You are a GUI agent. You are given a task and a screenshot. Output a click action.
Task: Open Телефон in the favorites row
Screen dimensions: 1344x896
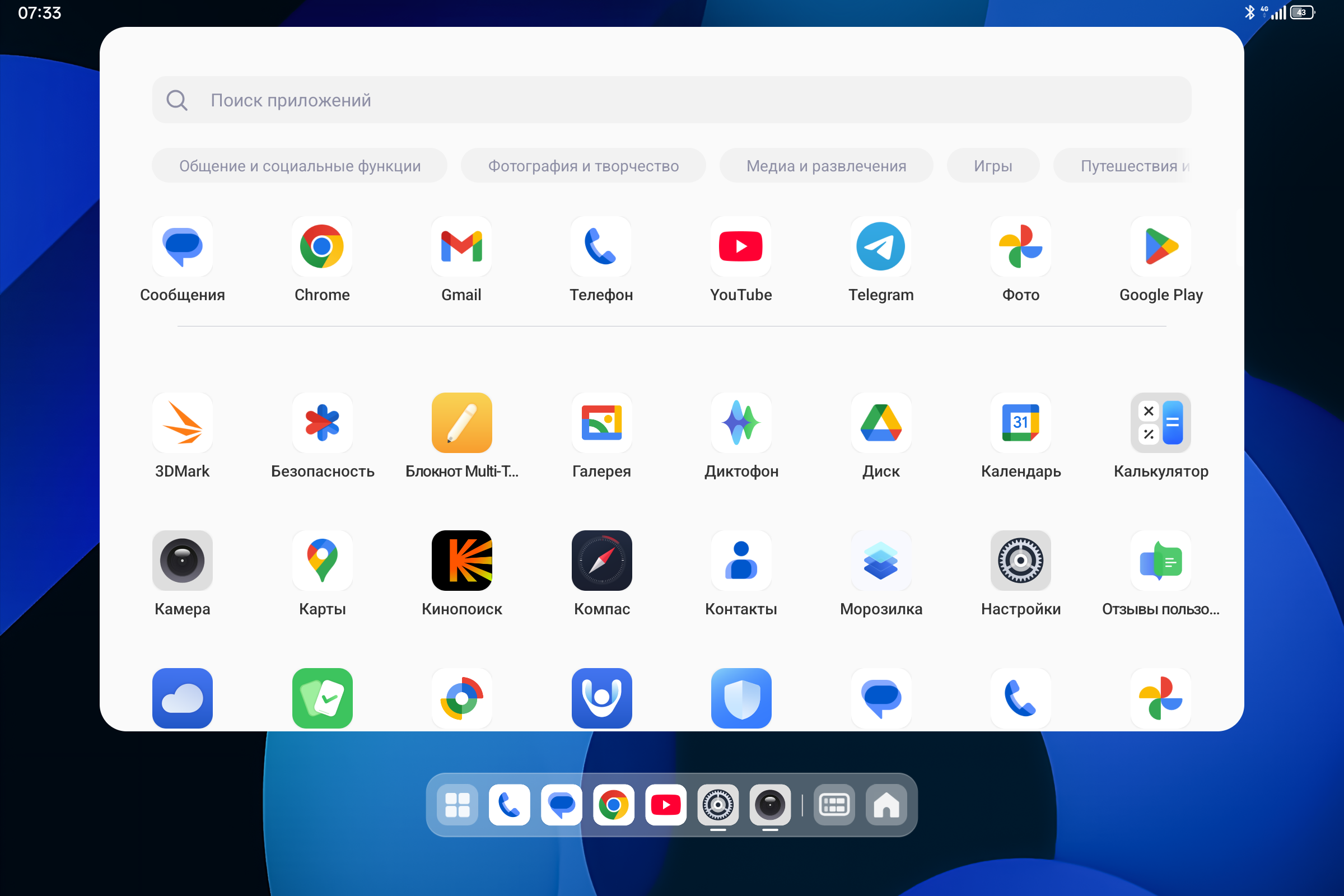pos(601,246)
